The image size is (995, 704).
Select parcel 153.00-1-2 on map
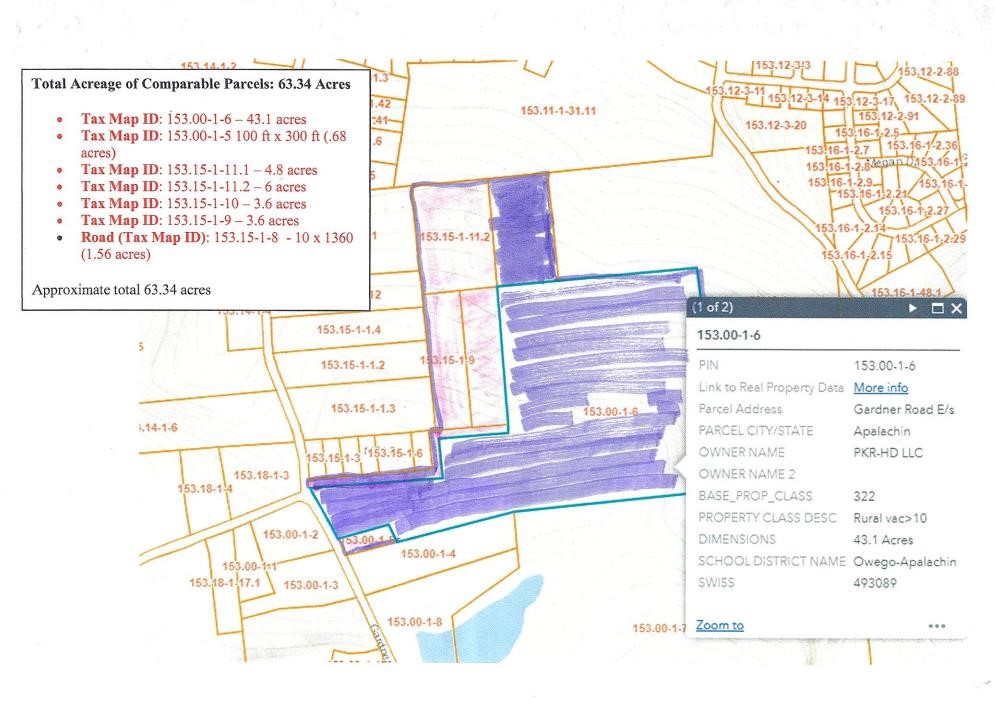coord(290,535)
